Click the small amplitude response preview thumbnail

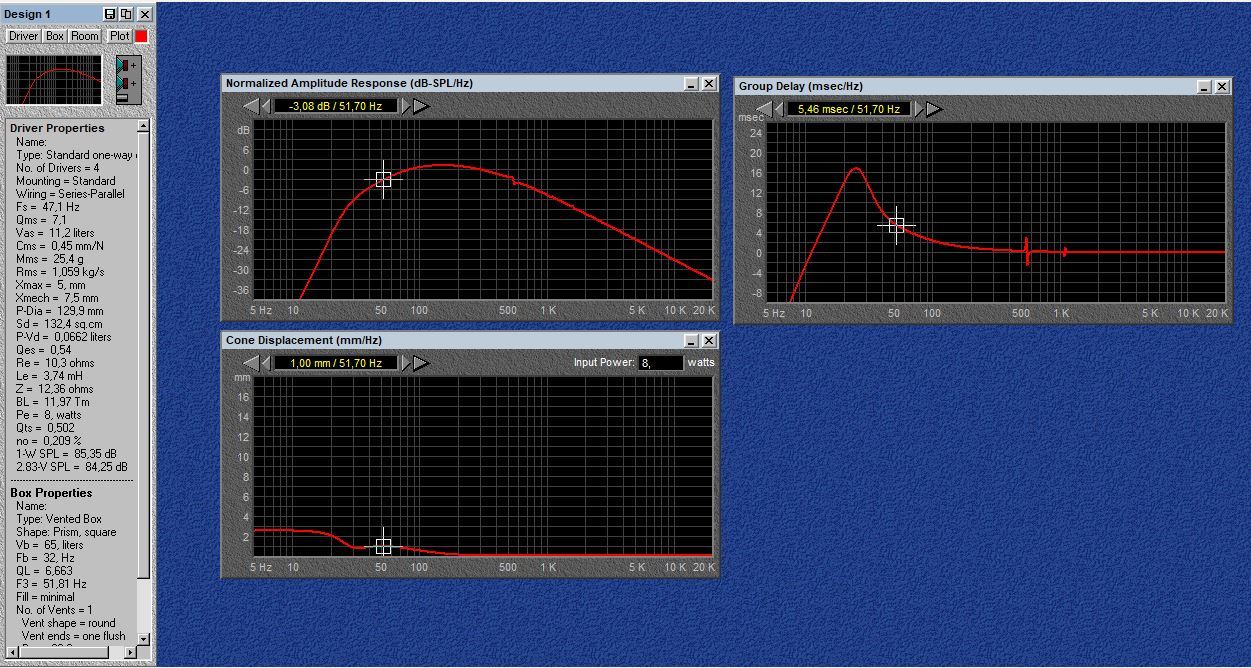(x=54, y=80)
